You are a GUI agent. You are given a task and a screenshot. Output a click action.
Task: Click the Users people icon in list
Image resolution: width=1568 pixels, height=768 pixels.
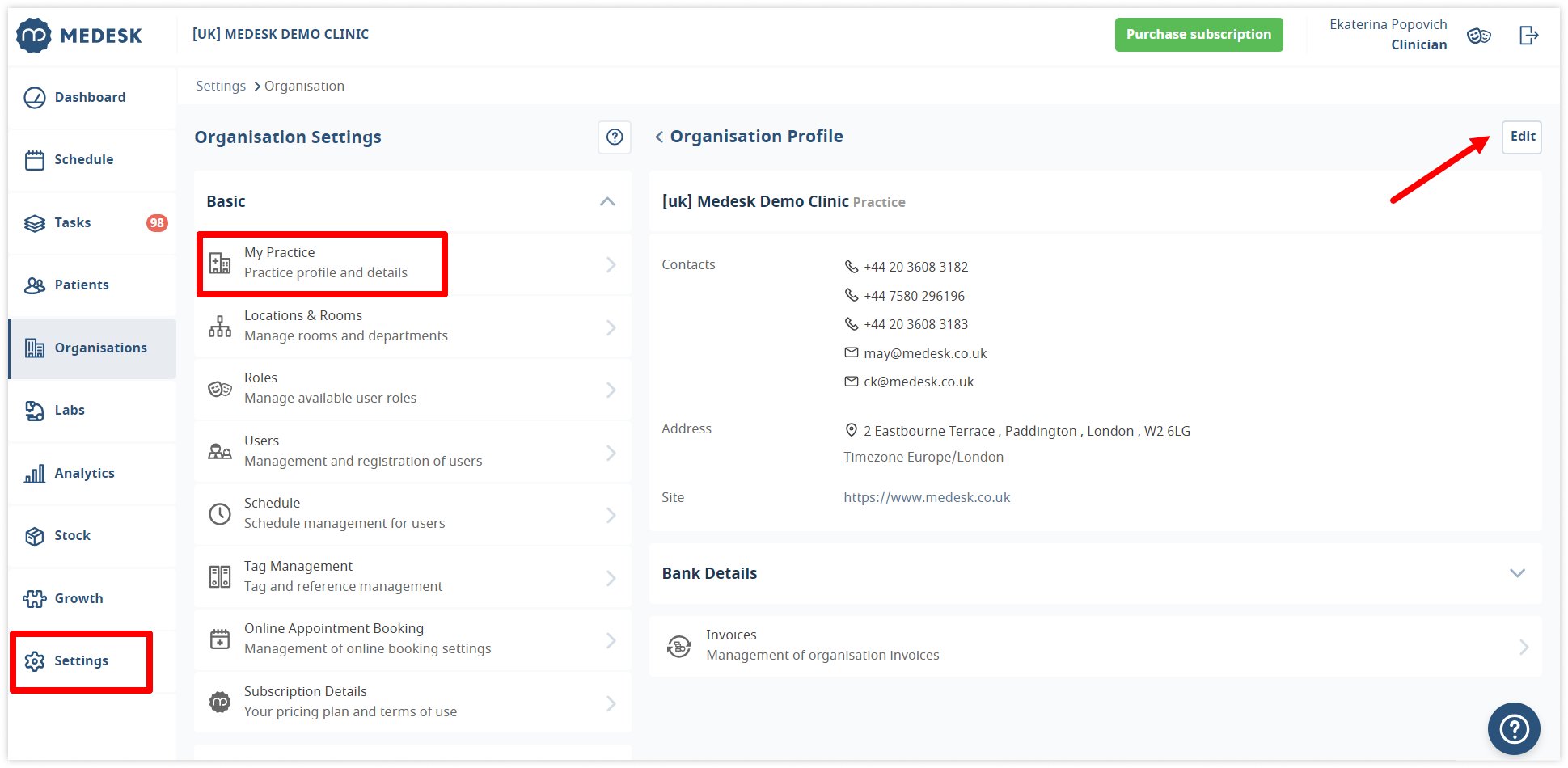point(220,451)
